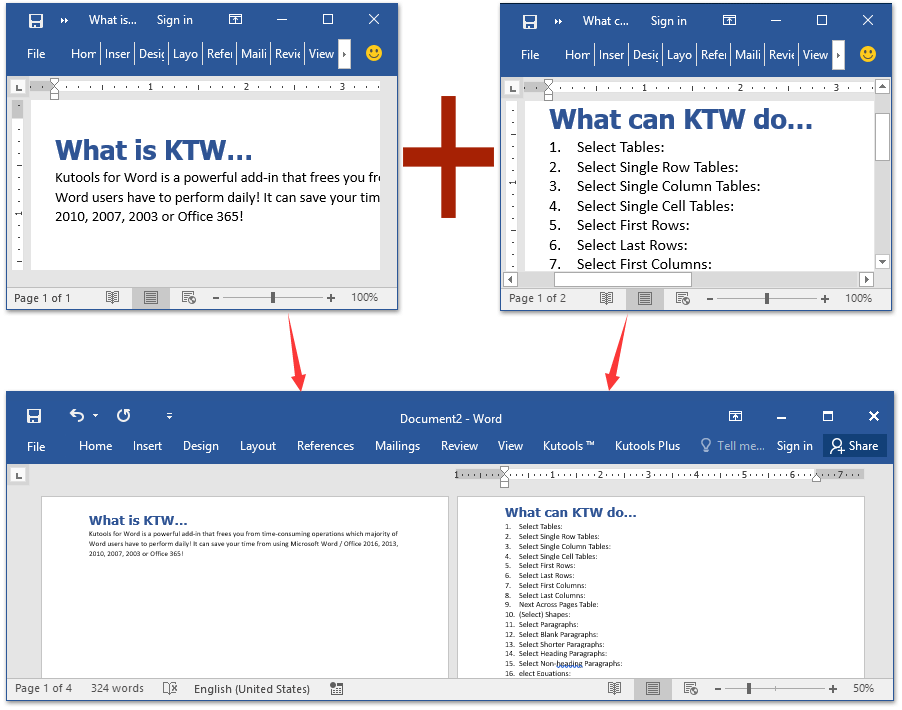Expand the hidden ribbon tabs arrow next to View
Viewport: 902px width, 710px height.
pos(343,54)
